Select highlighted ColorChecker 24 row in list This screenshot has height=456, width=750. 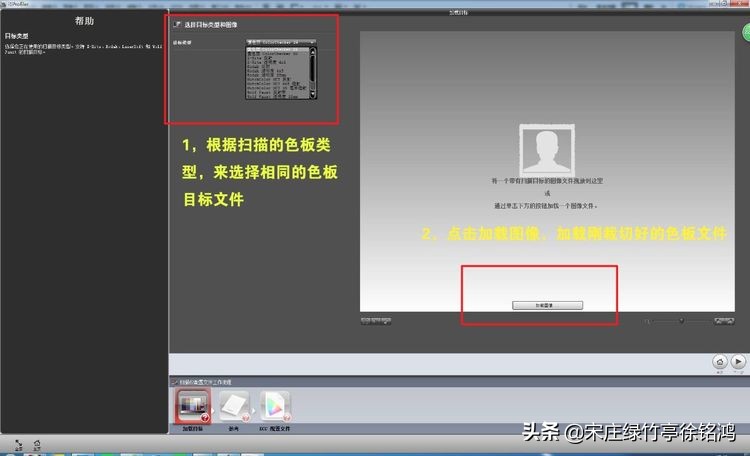click(277, 50)
